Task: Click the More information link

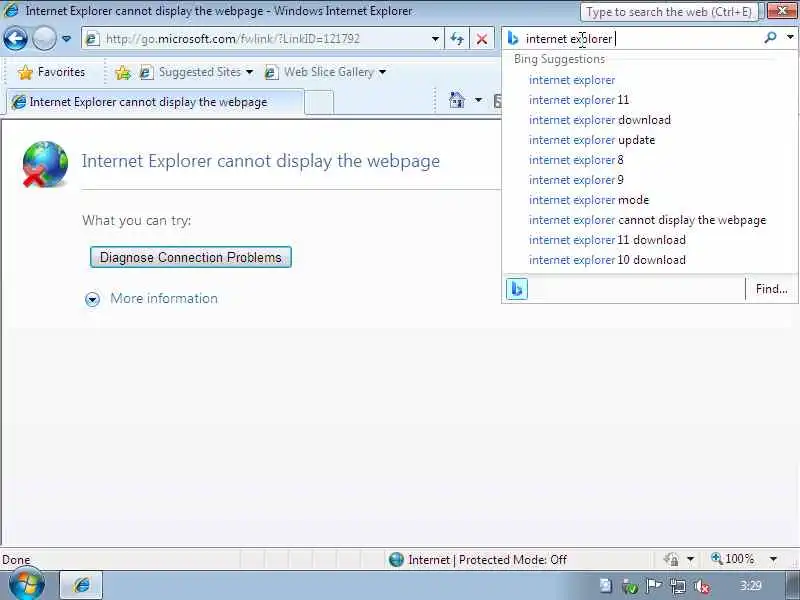Action: tap(164, 298)
